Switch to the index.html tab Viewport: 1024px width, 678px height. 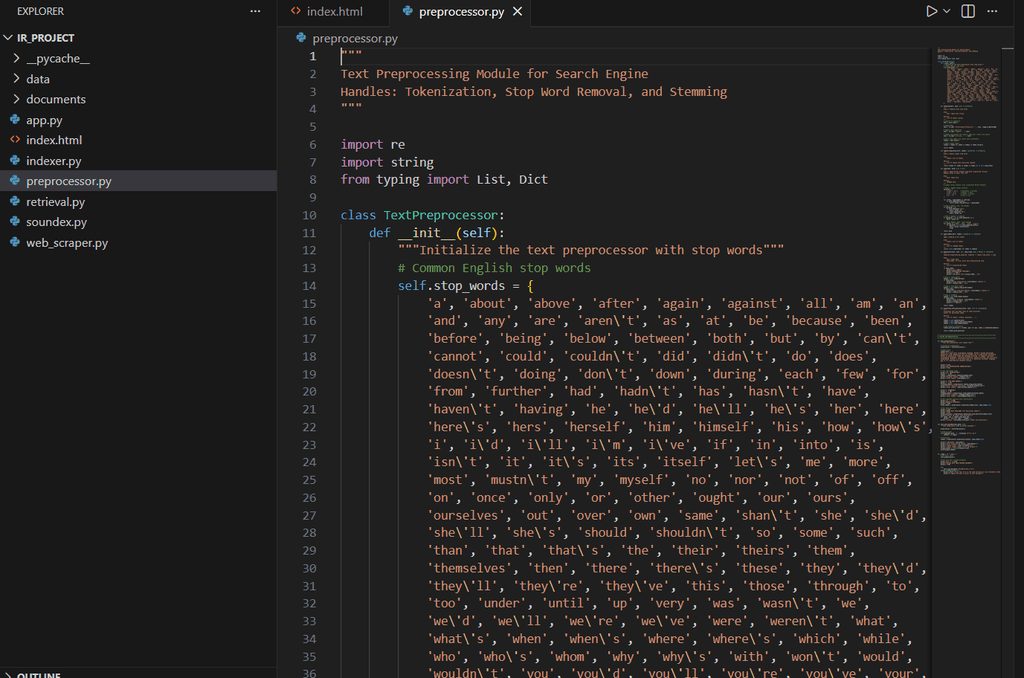tap(333, 12)
